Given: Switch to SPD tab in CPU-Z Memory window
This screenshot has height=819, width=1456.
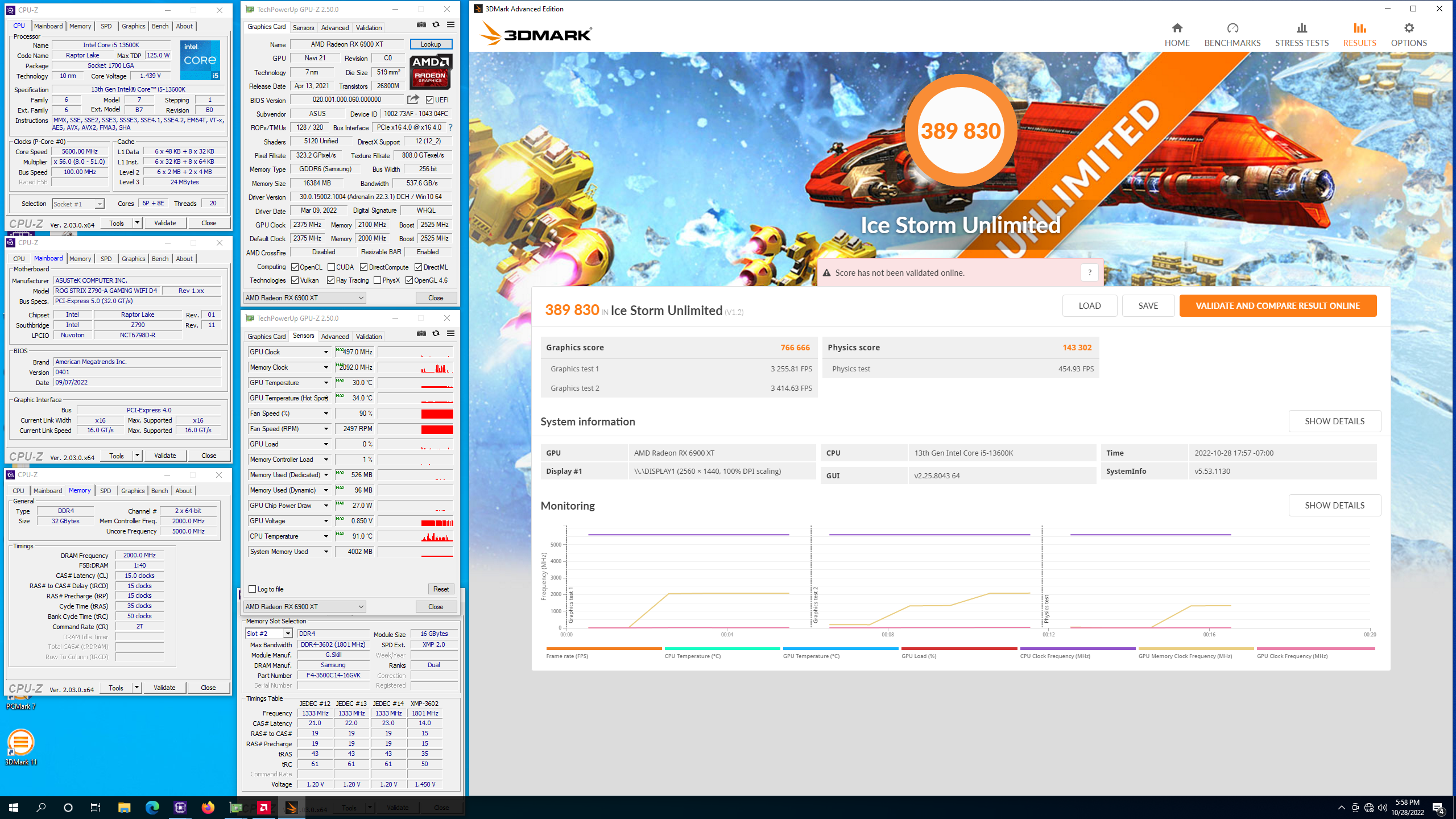Looking at the screenshot, I should pos(105,491).
